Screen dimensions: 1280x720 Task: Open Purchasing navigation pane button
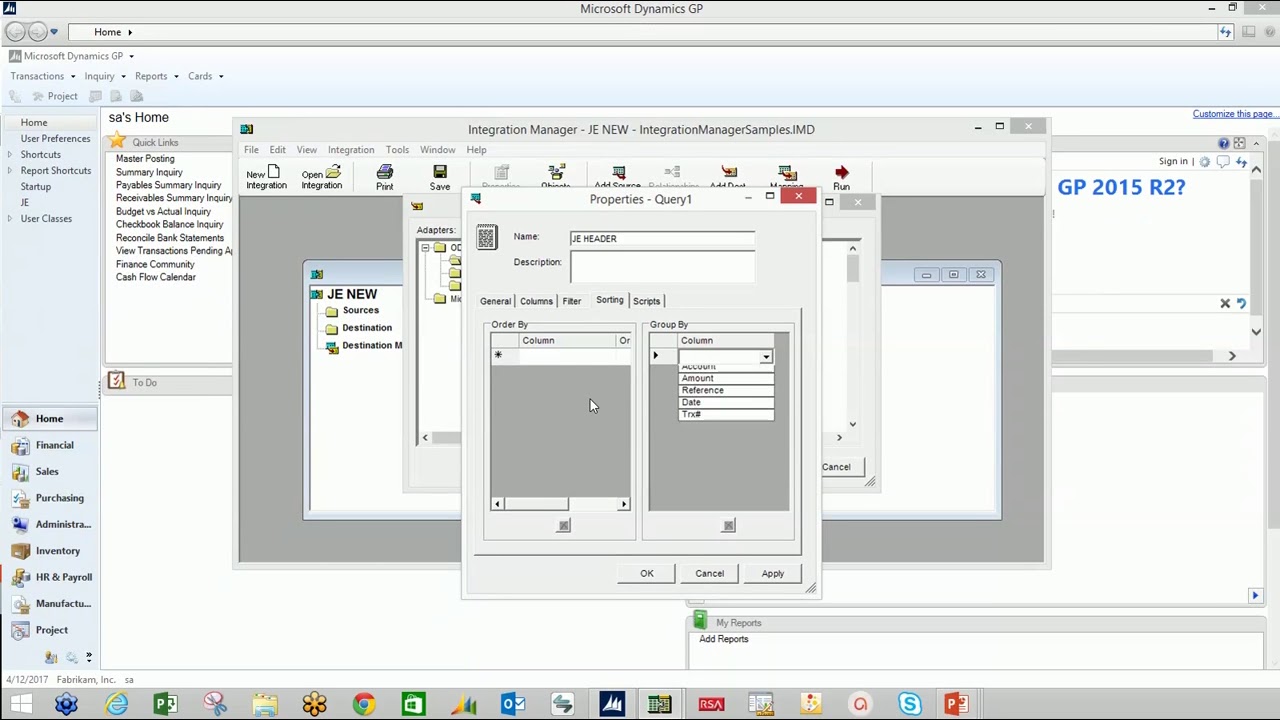tap(50, 498)
